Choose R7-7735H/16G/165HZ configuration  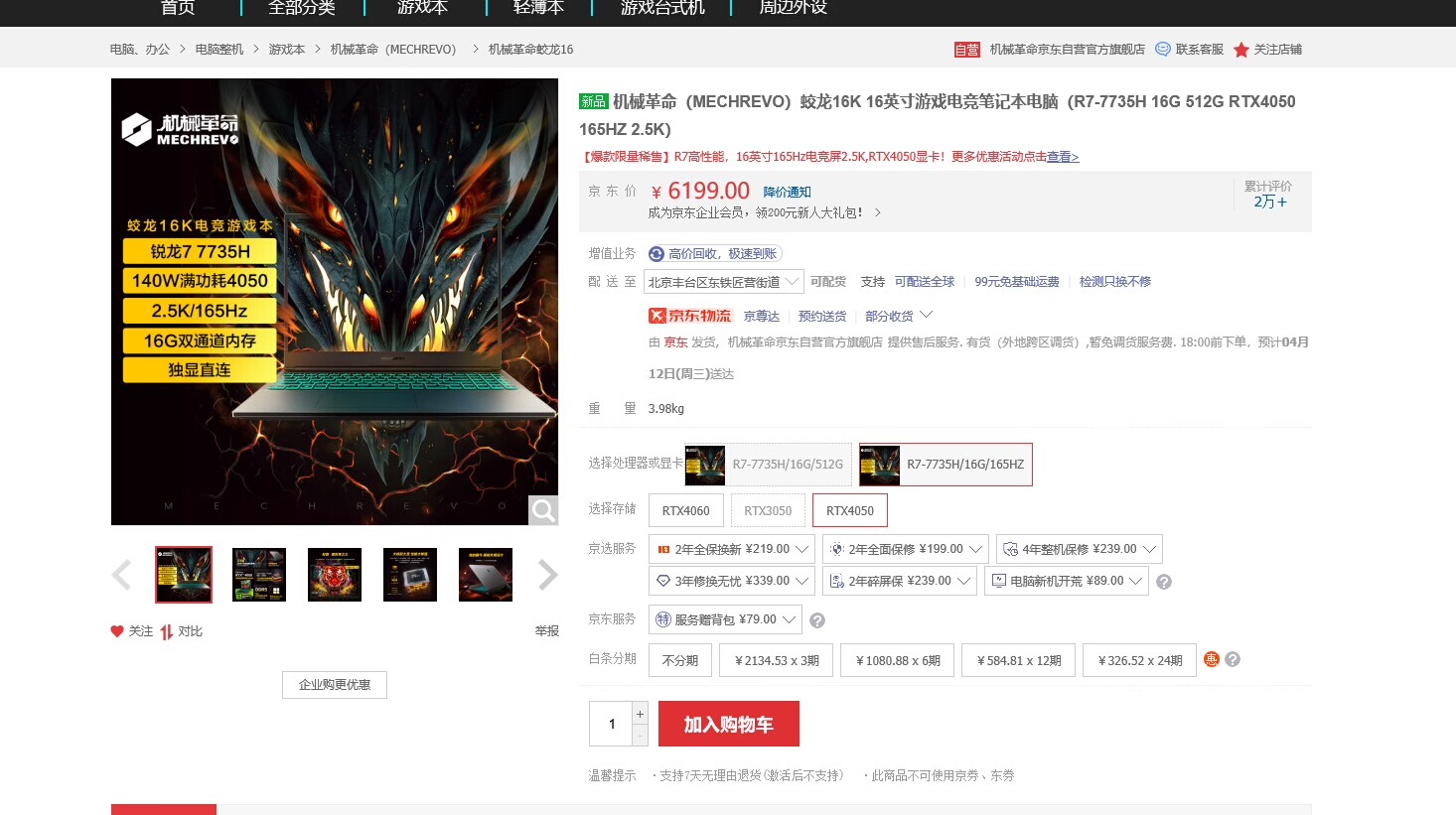coord(946,465)
